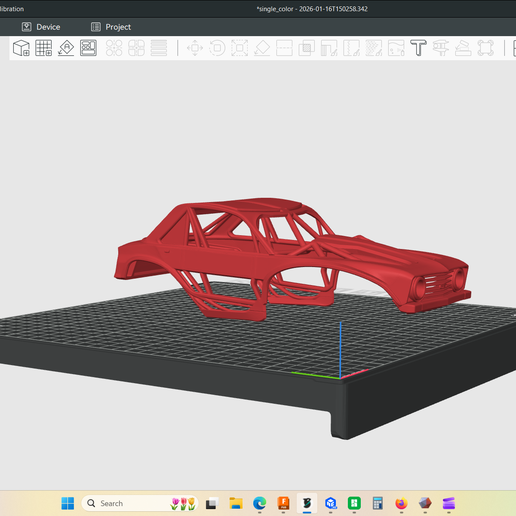Select the Cut tool

(284, 48)
